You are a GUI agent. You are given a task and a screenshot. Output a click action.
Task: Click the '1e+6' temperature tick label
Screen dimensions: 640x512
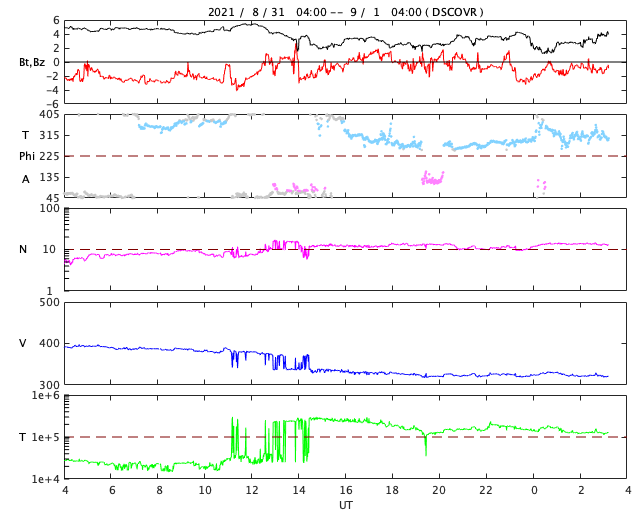[x=46, y=395]
